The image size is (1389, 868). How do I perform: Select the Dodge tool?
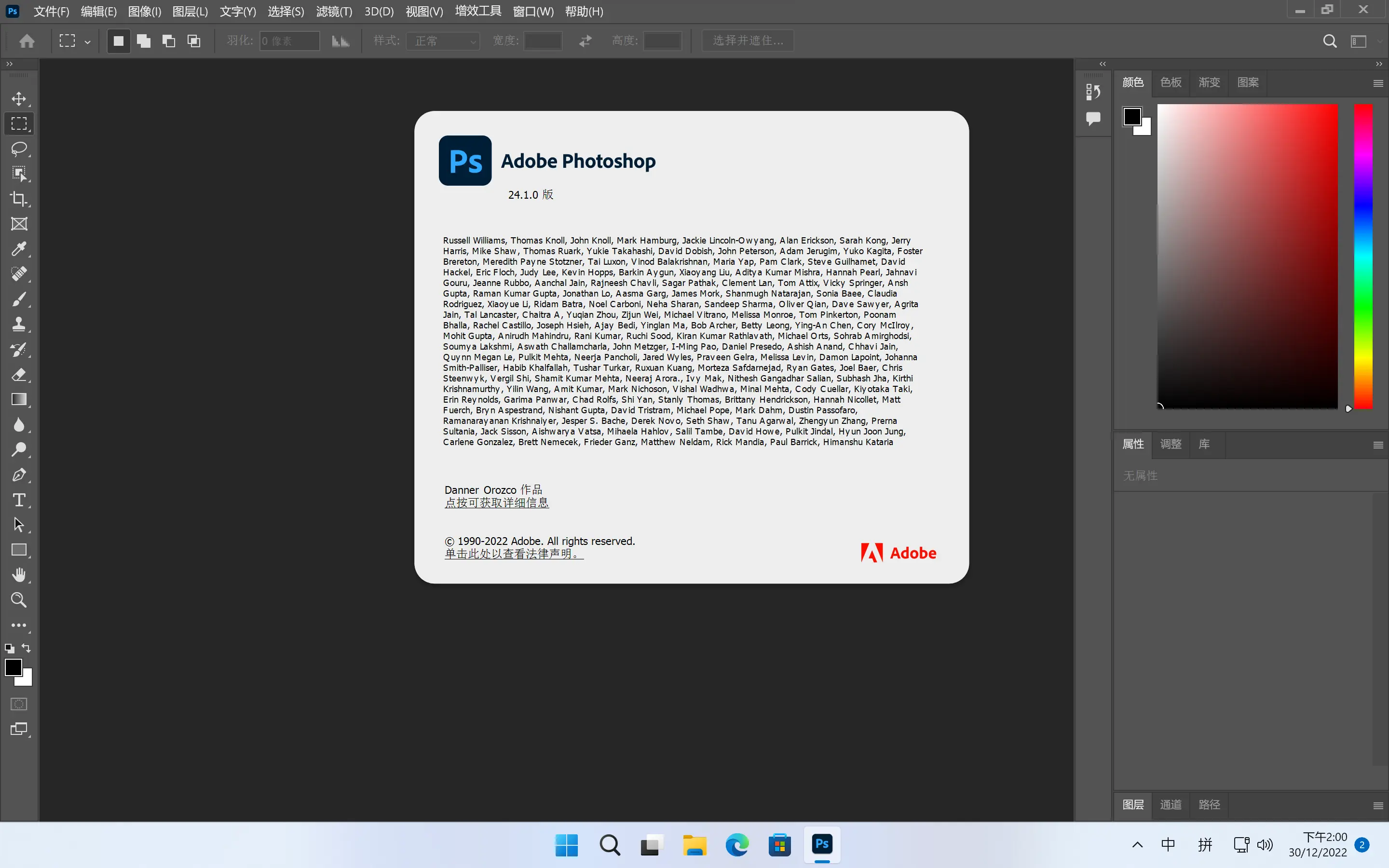pyautogui.click(x=19, y=449)
